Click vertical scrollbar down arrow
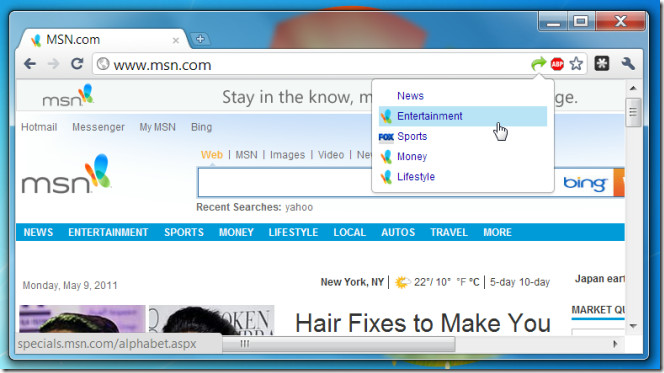Screen dimensions: 664x373 click(633, 326)
